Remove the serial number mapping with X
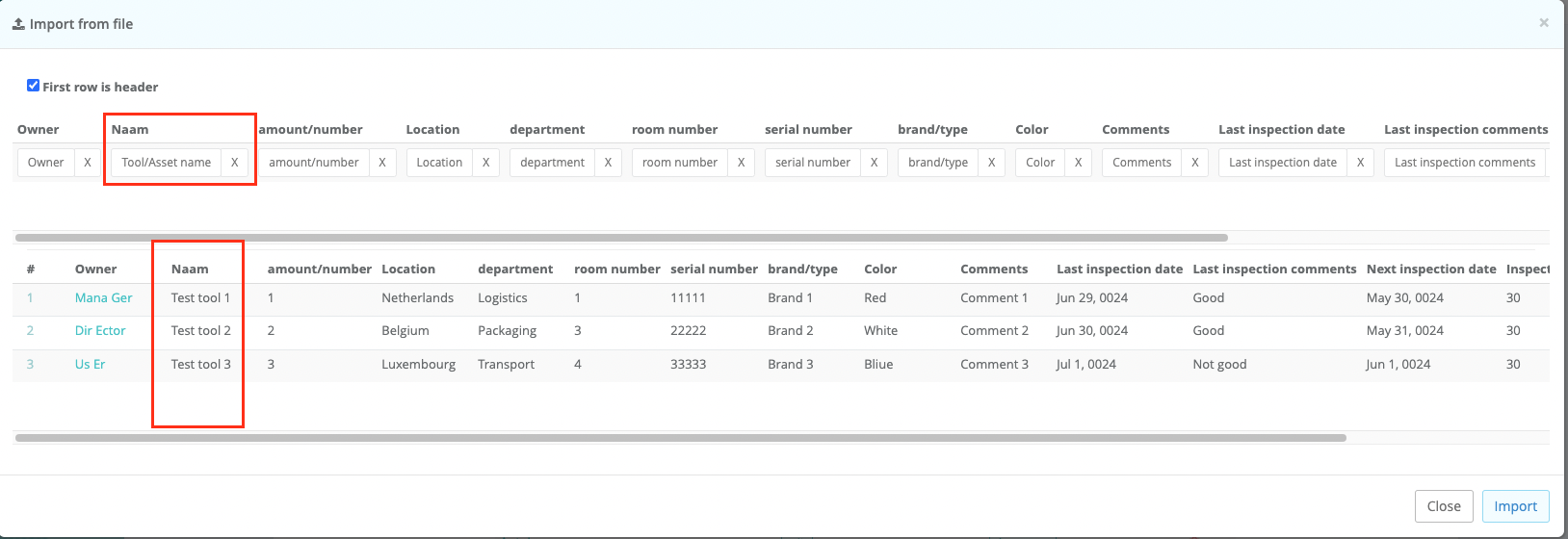The image size is (1568, 539). click(874, 163)
